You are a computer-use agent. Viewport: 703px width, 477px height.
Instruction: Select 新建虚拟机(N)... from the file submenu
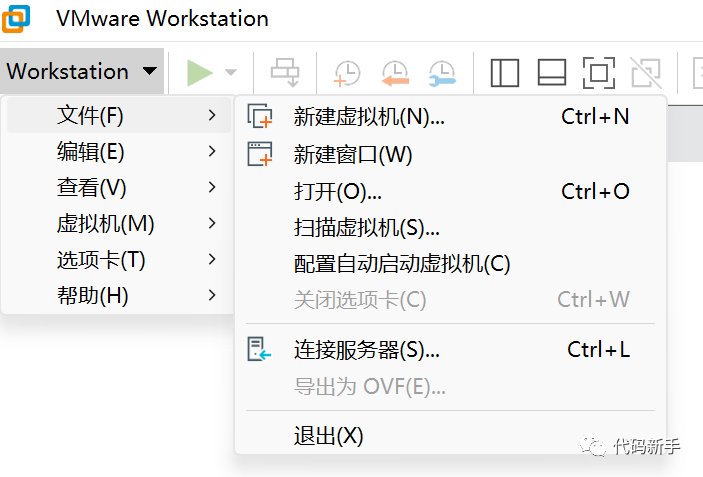pyautogui.click(x=451, y=117)
